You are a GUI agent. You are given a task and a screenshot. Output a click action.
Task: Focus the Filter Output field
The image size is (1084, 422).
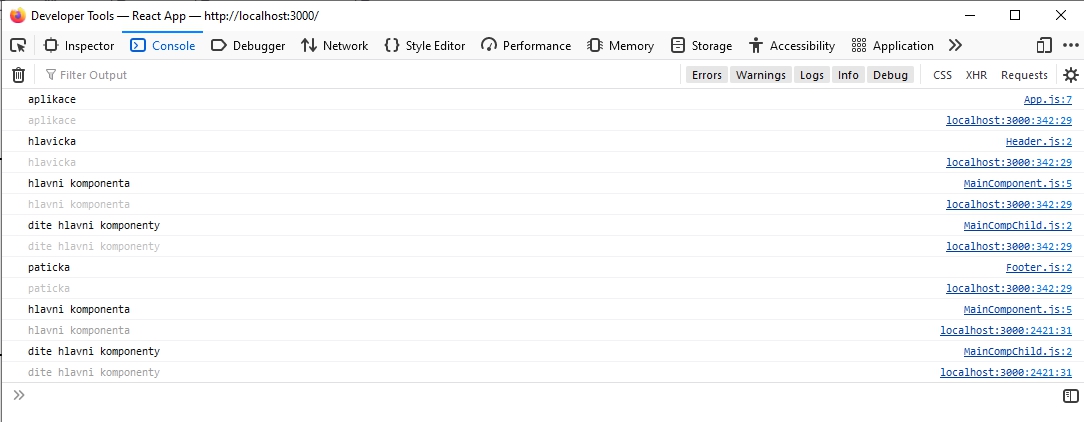coord(359,75)
